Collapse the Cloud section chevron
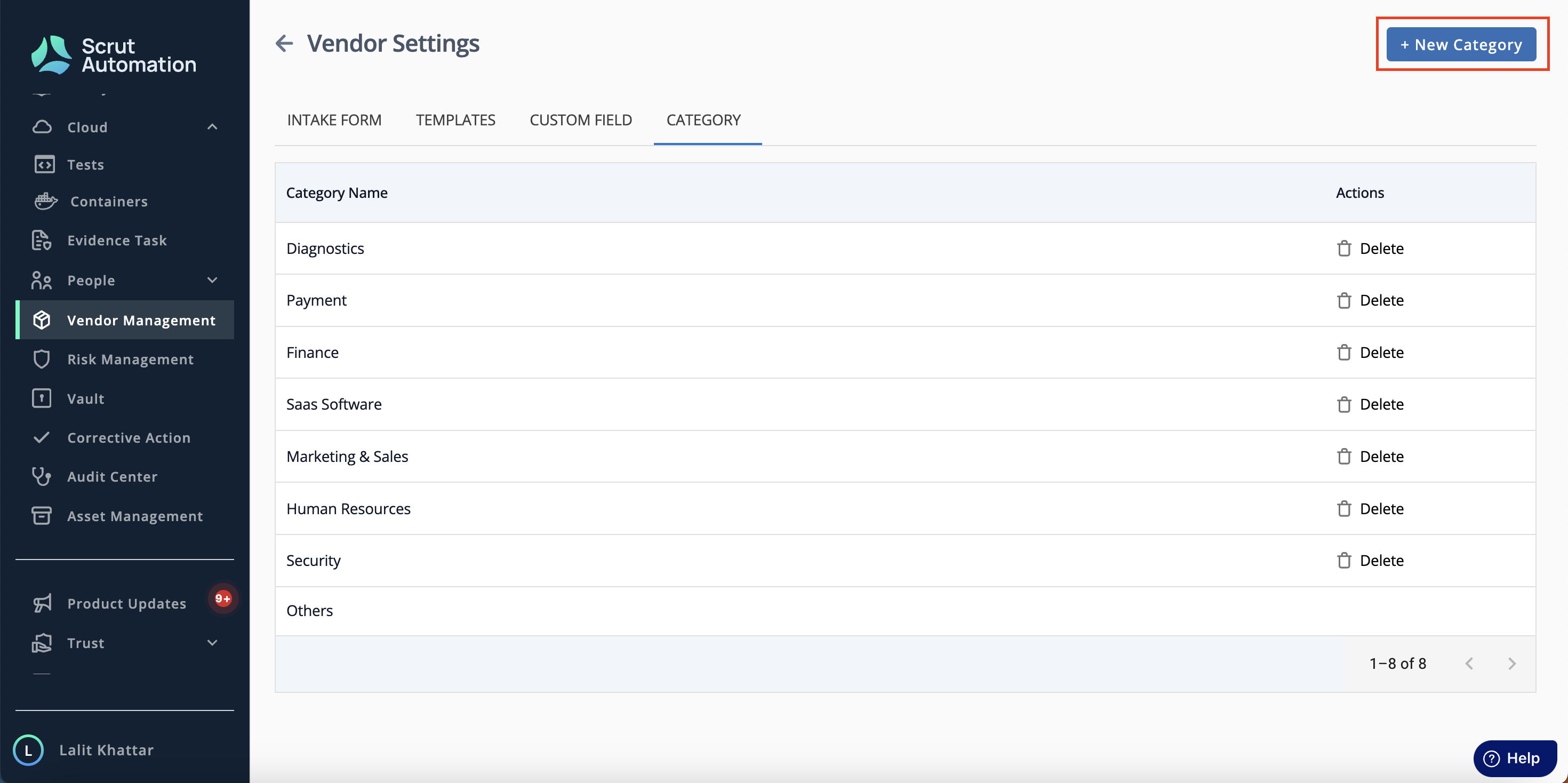The height and width of the screenshot is (783, 1568). (x=212, y=126)
